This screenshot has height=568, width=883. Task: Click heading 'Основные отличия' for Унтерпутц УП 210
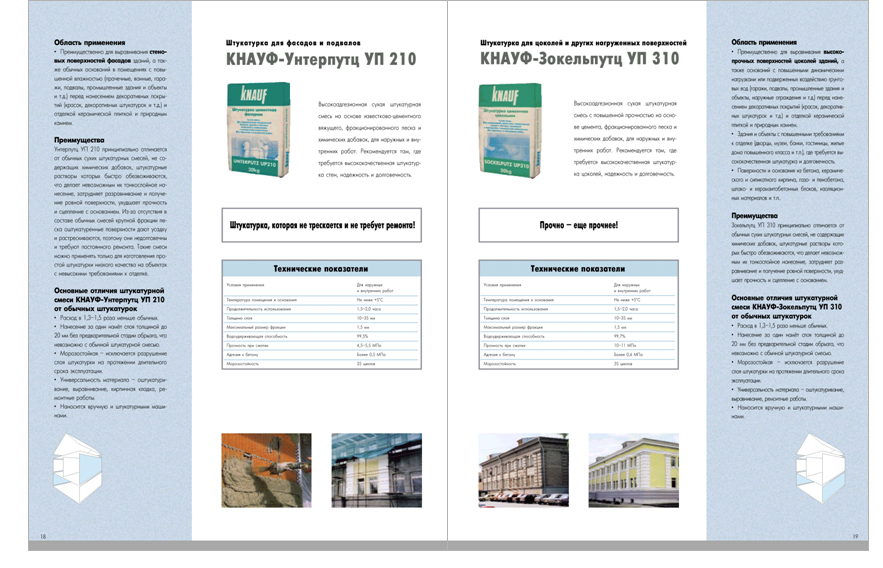tap(109, 299)
